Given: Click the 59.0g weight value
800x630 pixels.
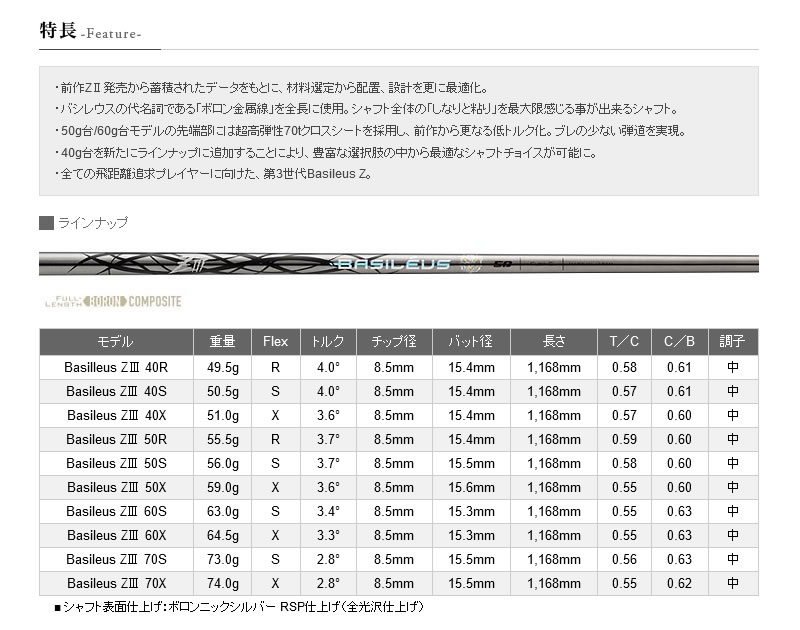Looking at the screenshot, I should coord(223,488).
